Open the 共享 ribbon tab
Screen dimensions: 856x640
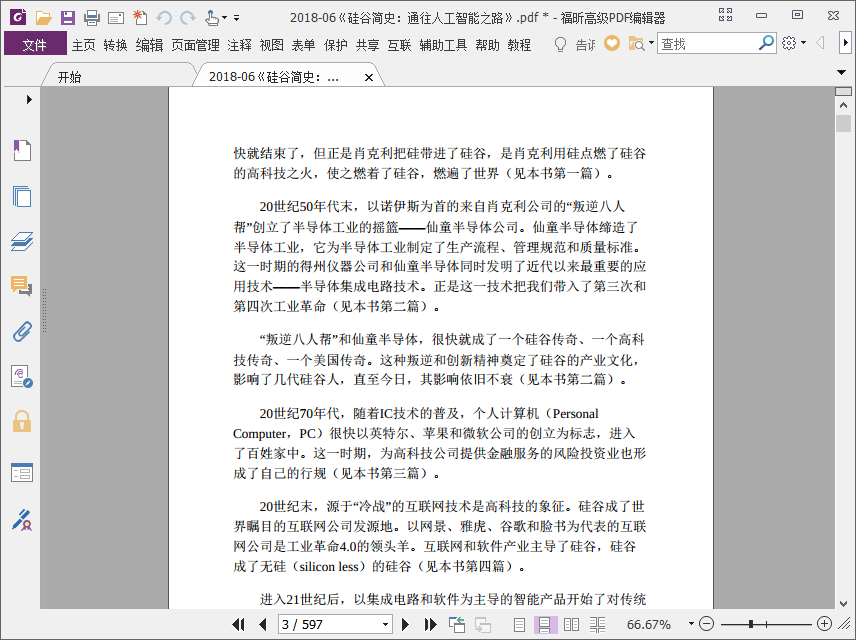pyautogui.click(x=367, y=45)
